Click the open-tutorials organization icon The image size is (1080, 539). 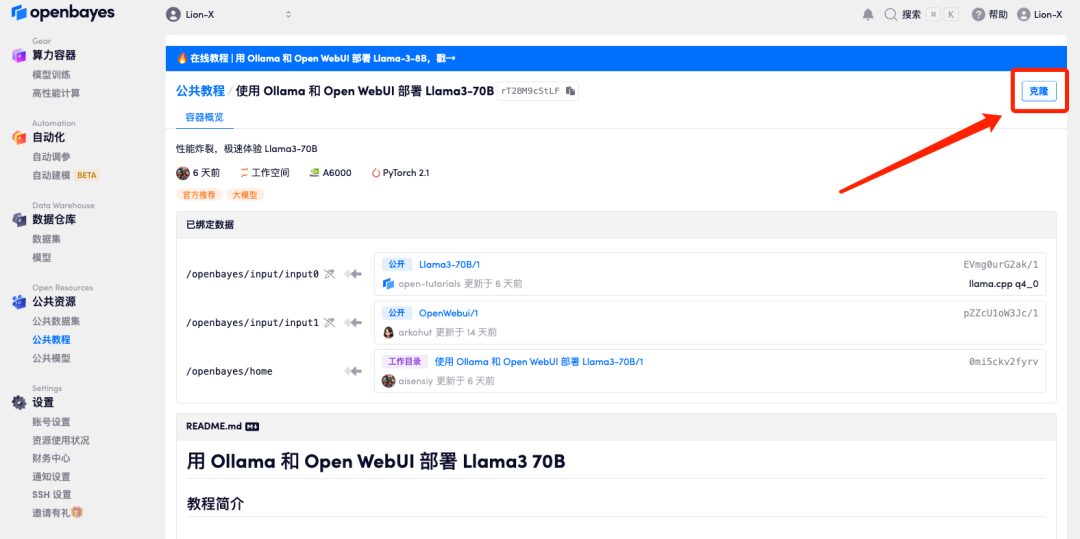click(388, 284)
